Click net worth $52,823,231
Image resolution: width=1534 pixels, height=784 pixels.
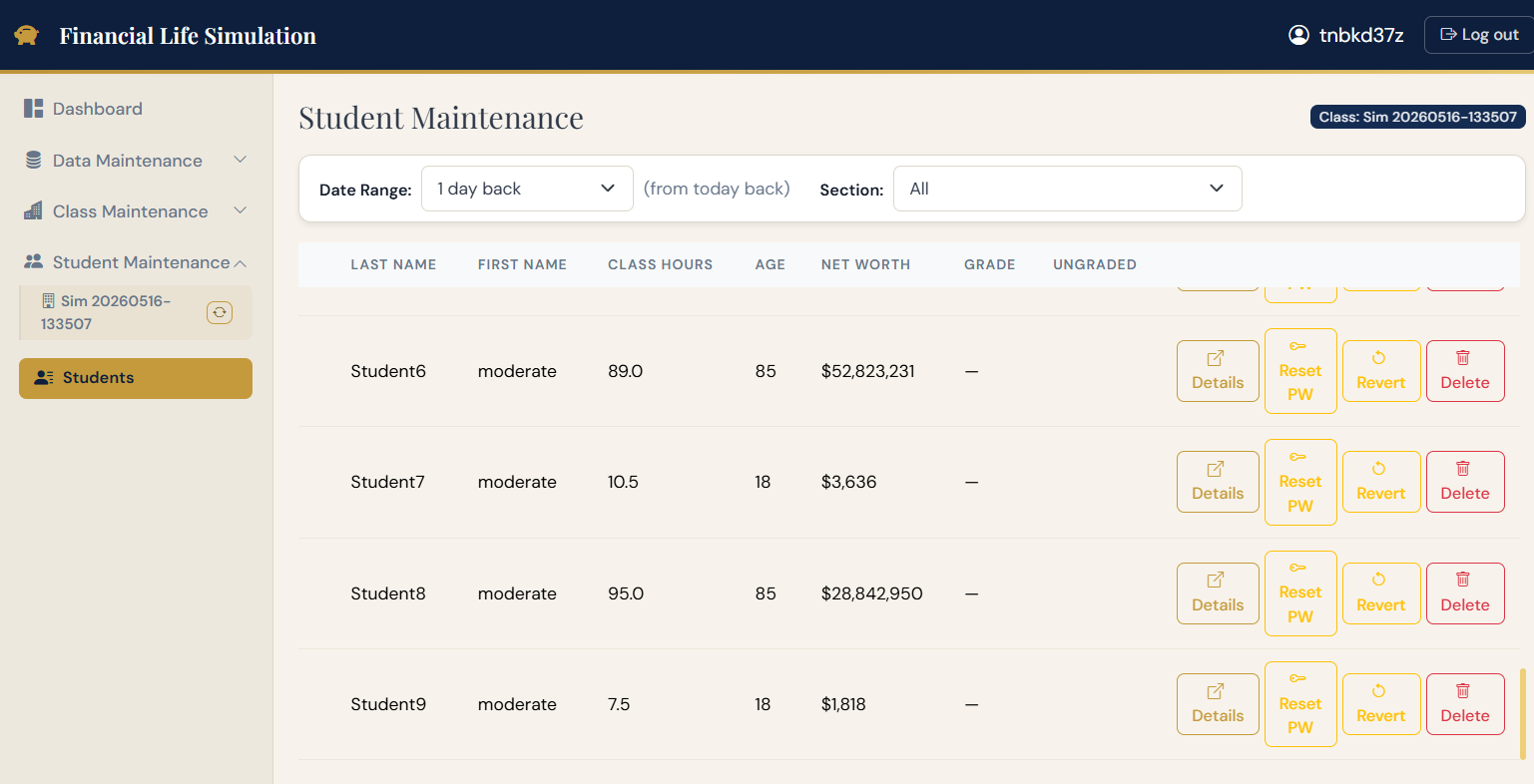click(868, 371)
